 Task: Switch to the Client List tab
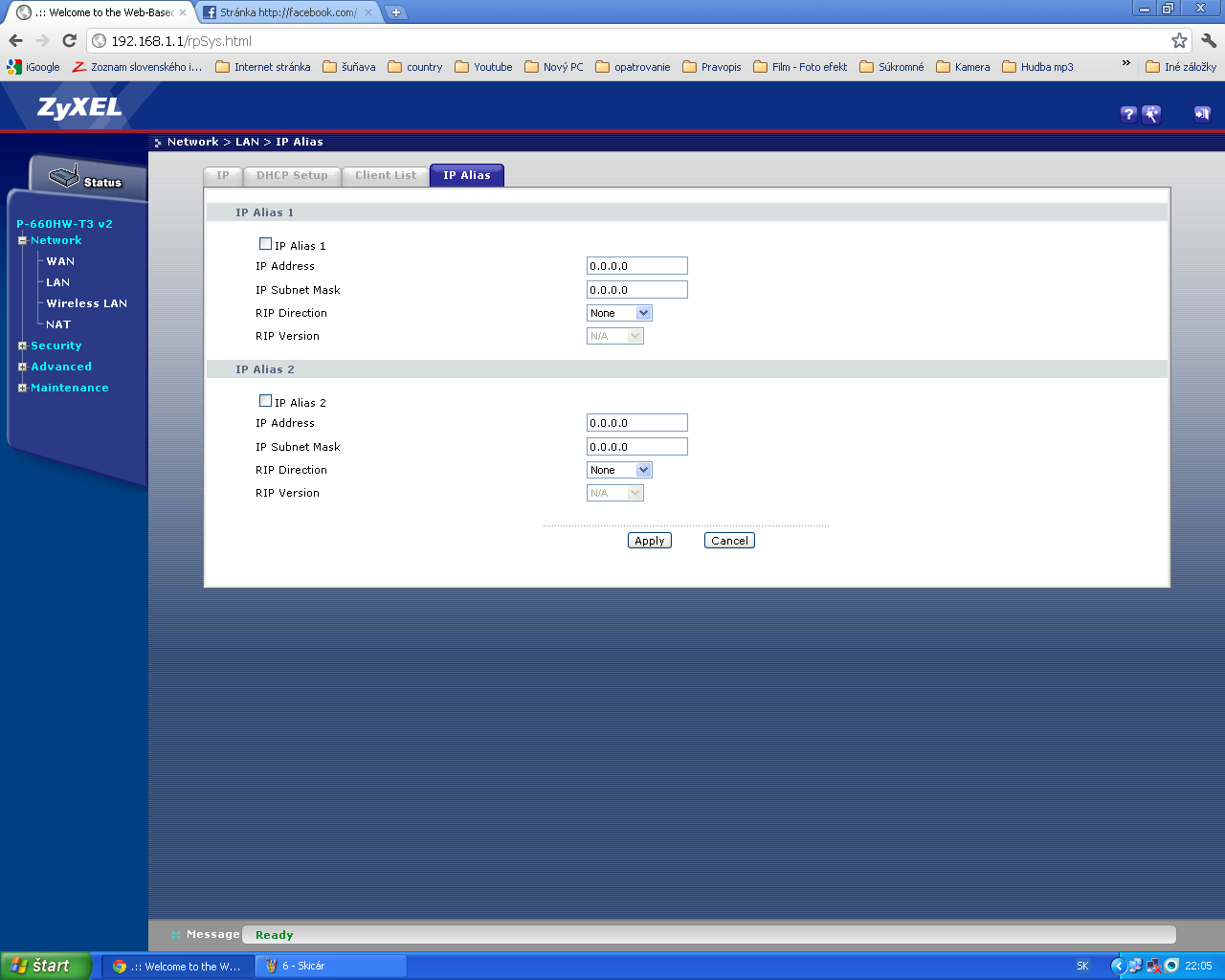tap(386, 176)
